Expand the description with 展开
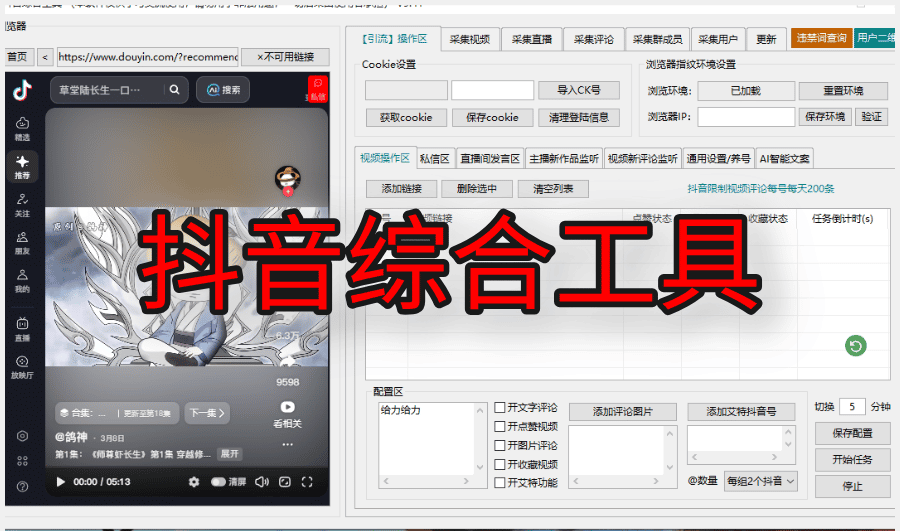This screenshot has width=900, height=531. click(230, 454)
